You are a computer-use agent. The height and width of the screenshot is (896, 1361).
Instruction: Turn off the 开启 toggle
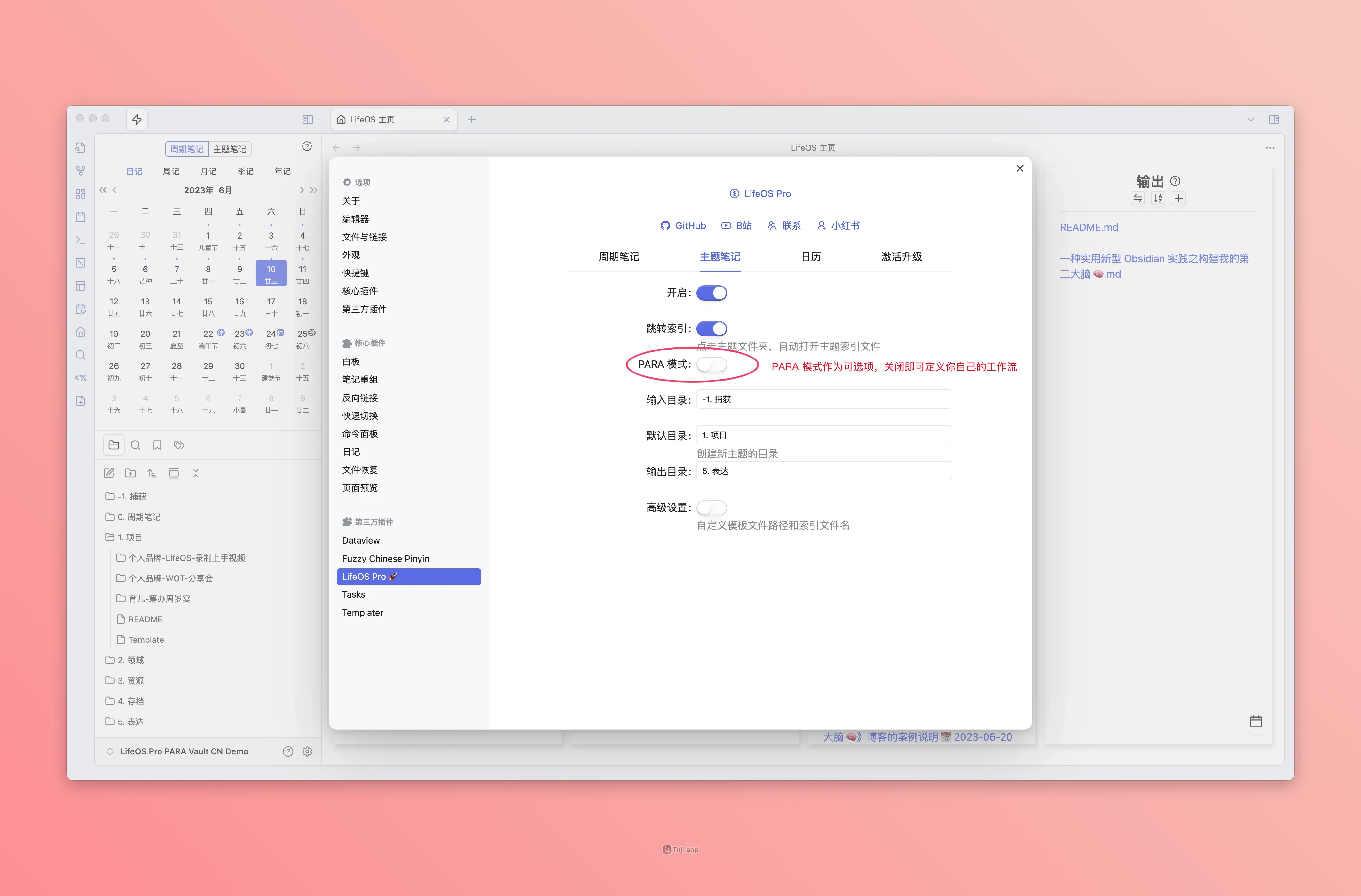[x=712, y=293]
